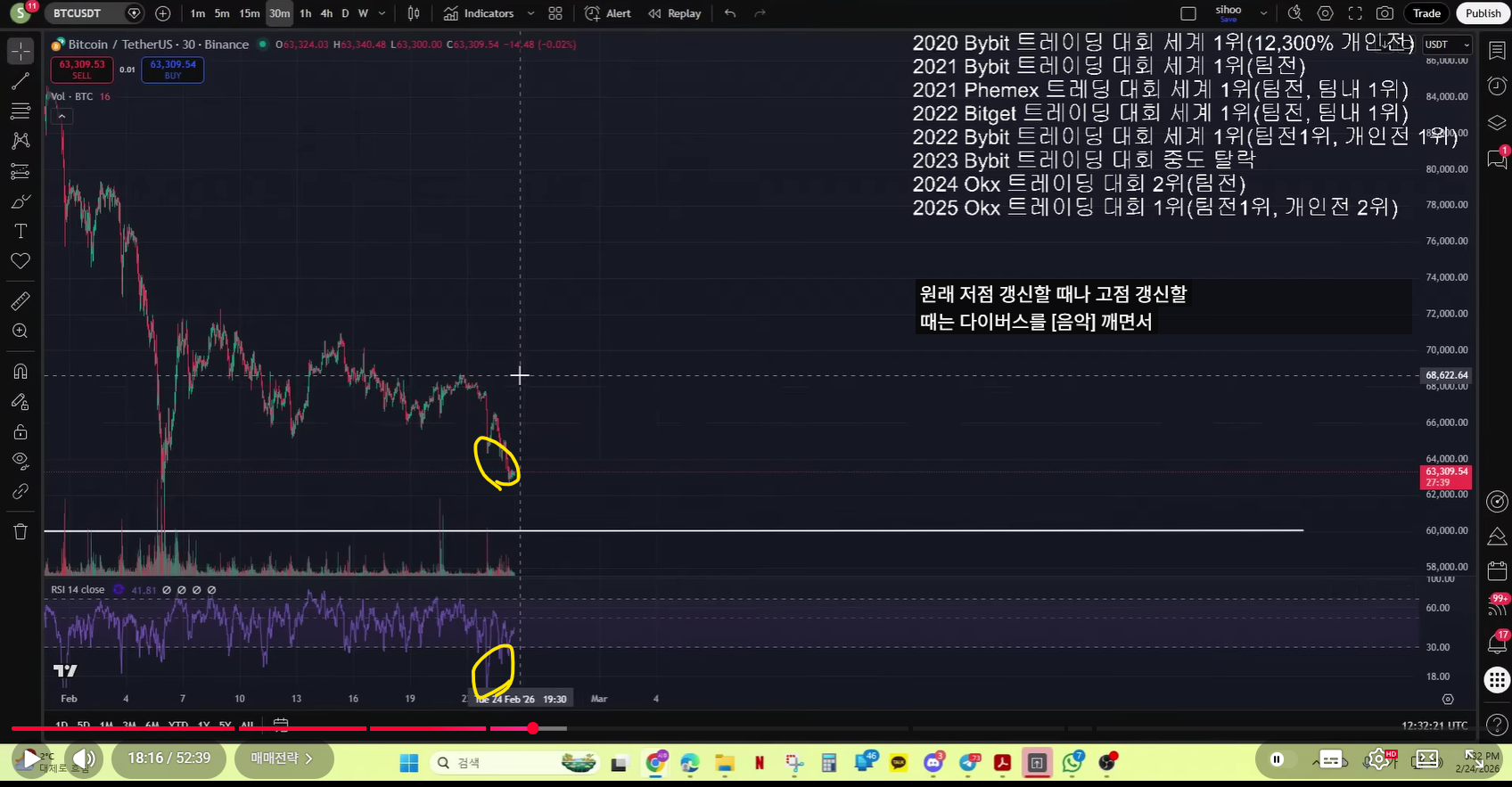Collapse the indicator legend chevron under Vol

62,116
